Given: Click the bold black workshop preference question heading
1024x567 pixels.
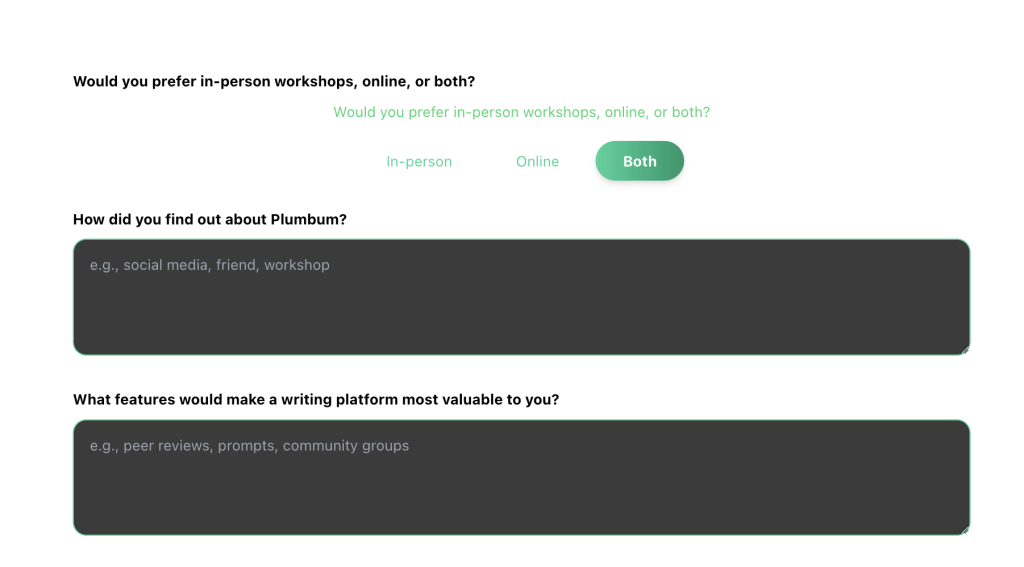Looking at the screenshot, I should point(274,81).
